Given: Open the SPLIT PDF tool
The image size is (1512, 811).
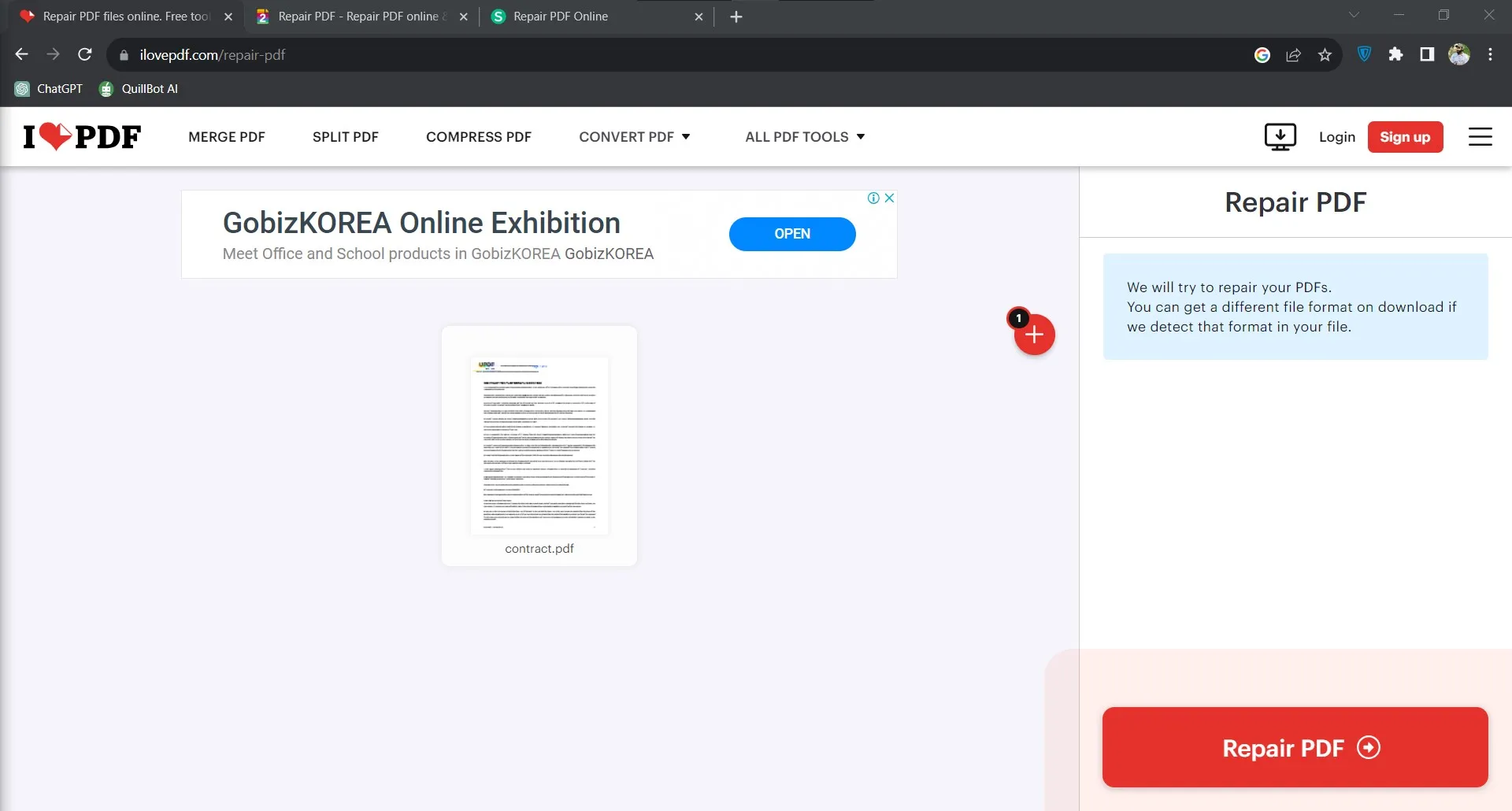Looking at the screenshot, I should pyautogui.click(x=346, y=137).
